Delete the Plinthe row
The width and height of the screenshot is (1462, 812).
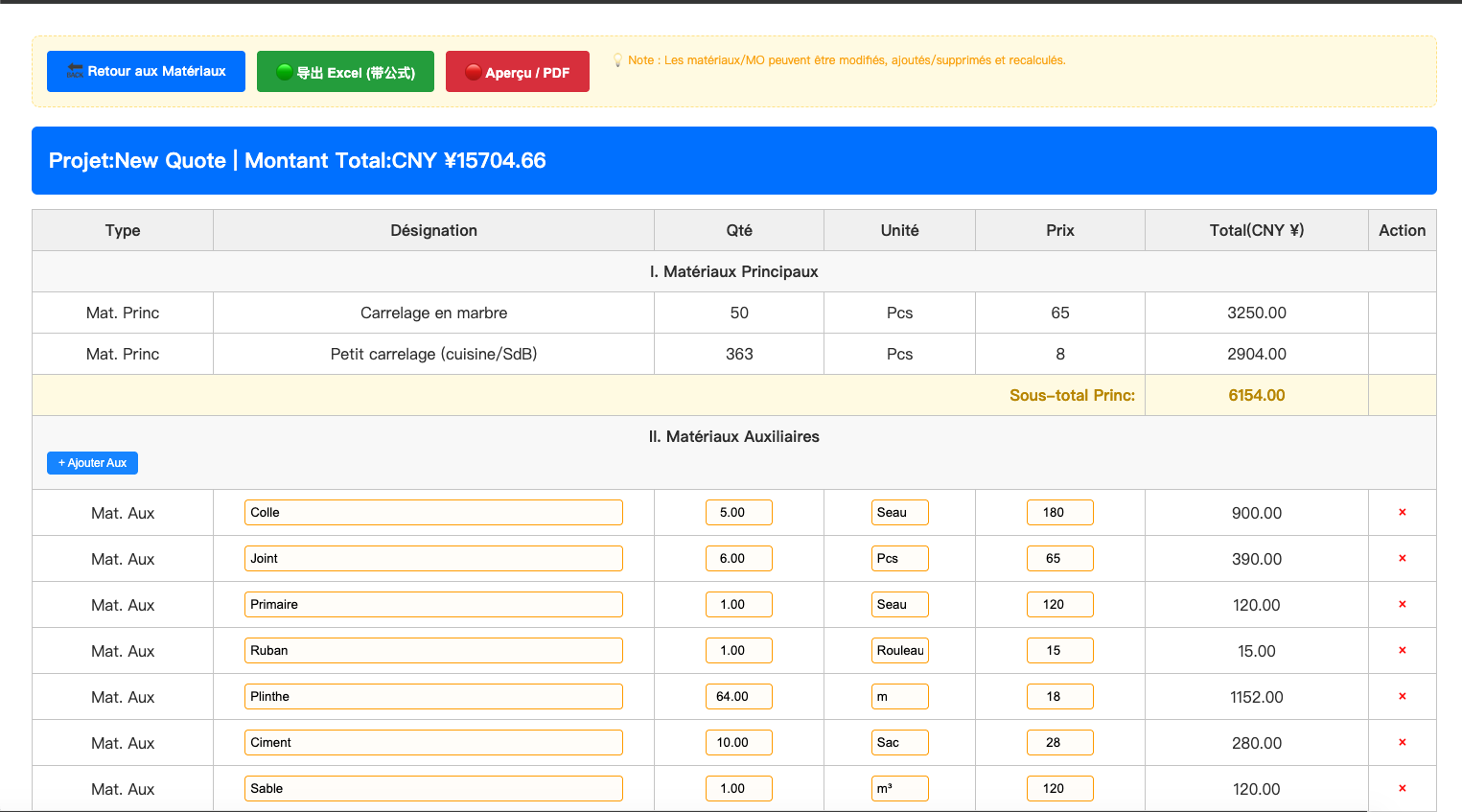[x=1402, y=697]
